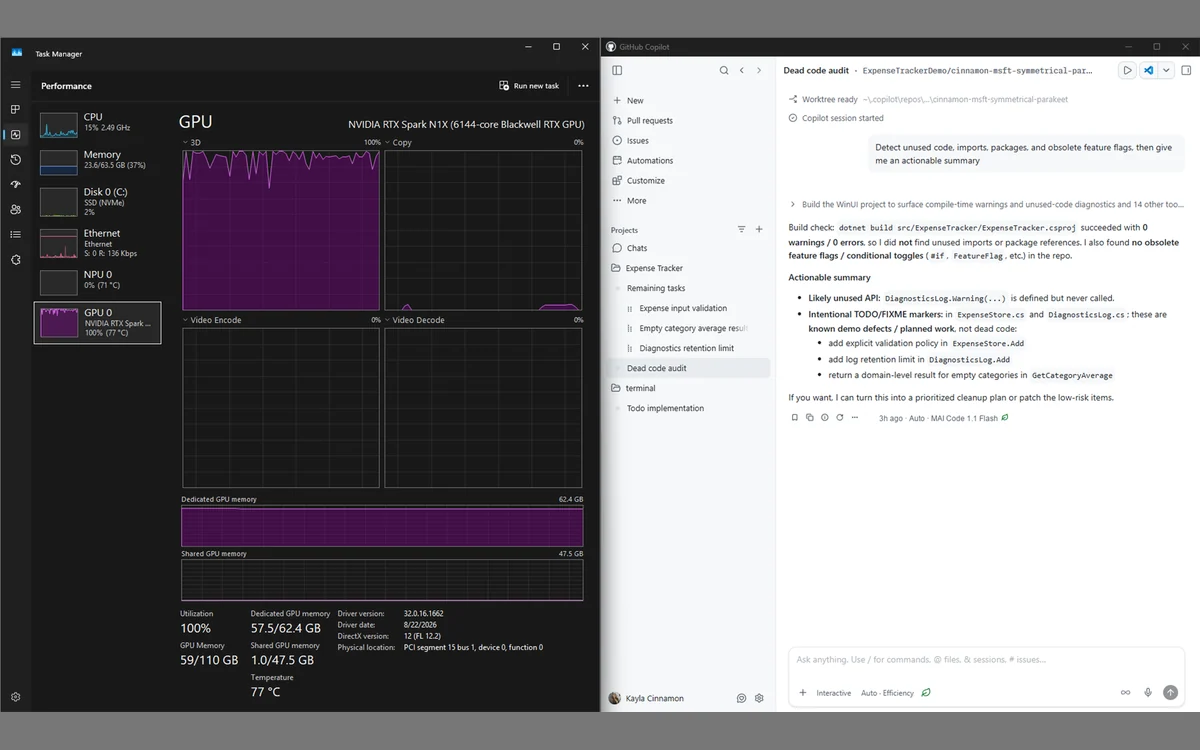Open the Interactive mode dropdown
This screenshot has width=1200, height=750.
tap(834, 693)
